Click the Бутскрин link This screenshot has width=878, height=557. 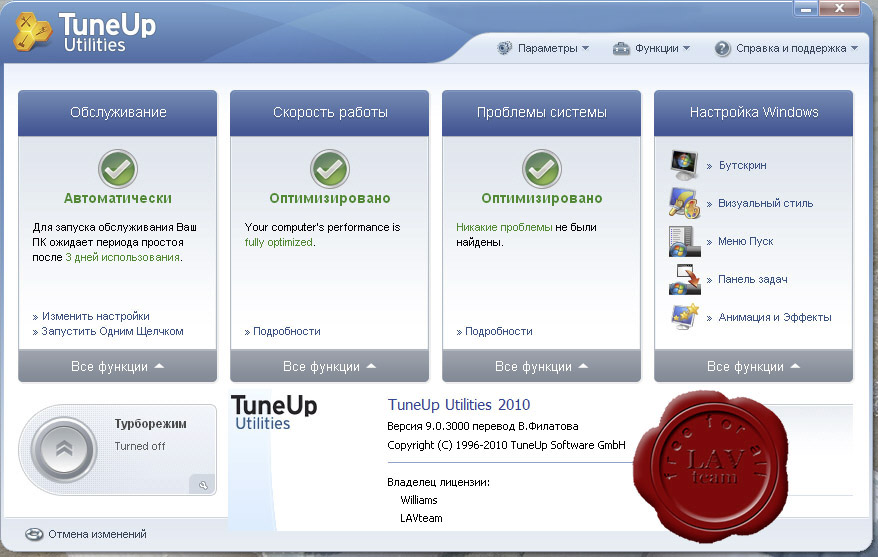click(742, 165)
